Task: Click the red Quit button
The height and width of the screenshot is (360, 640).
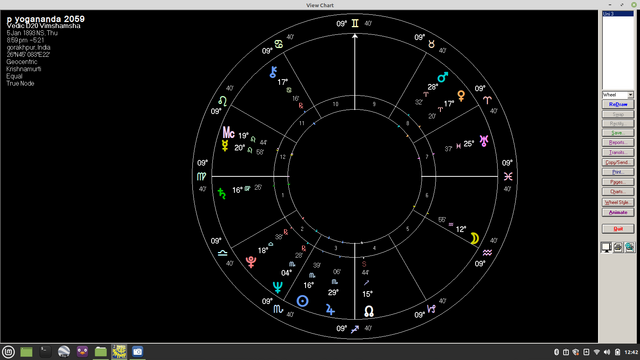Action: 618,229
